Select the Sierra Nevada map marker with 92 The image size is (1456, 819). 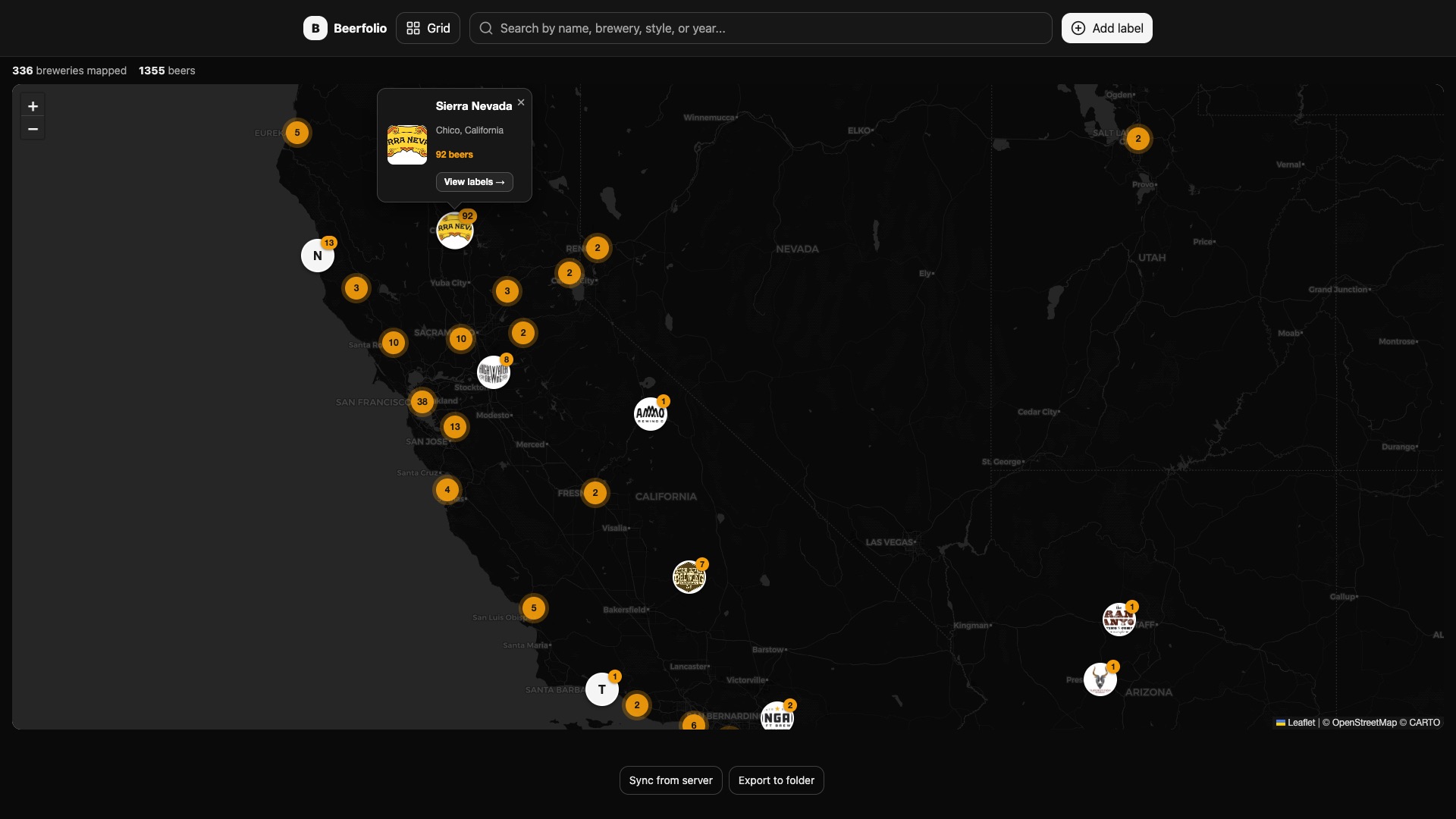(455, 230)
